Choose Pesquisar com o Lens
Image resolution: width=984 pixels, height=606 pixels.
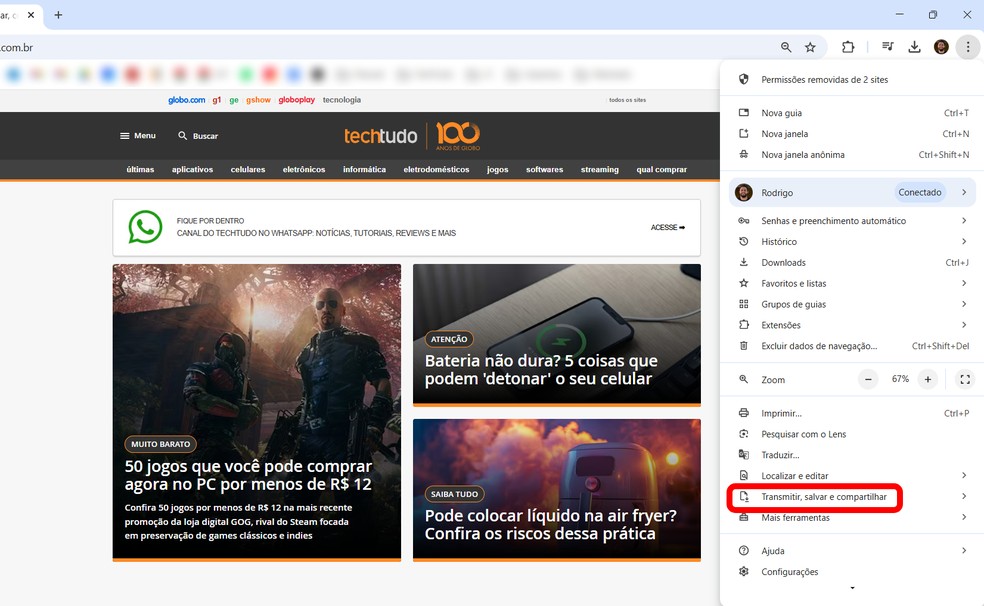point(853,434)
